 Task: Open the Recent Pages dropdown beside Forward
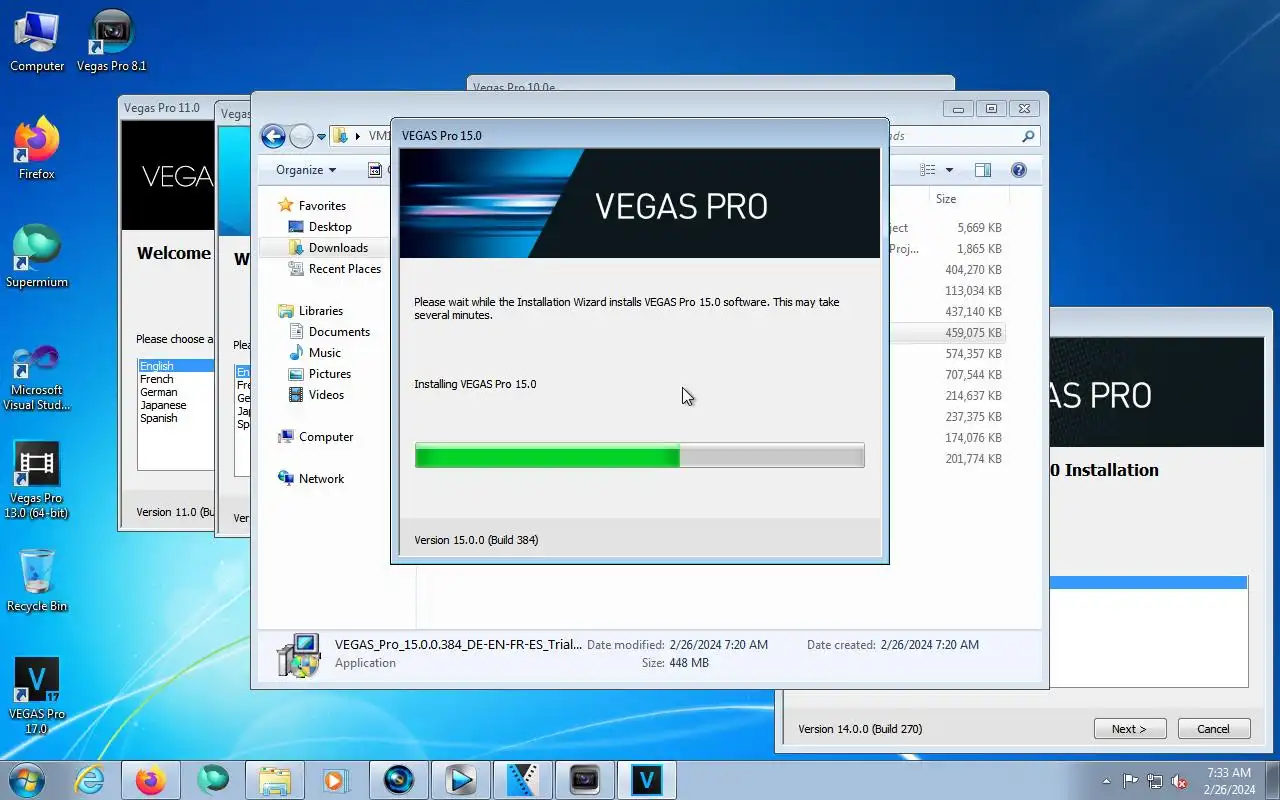(x=321, y=137)
